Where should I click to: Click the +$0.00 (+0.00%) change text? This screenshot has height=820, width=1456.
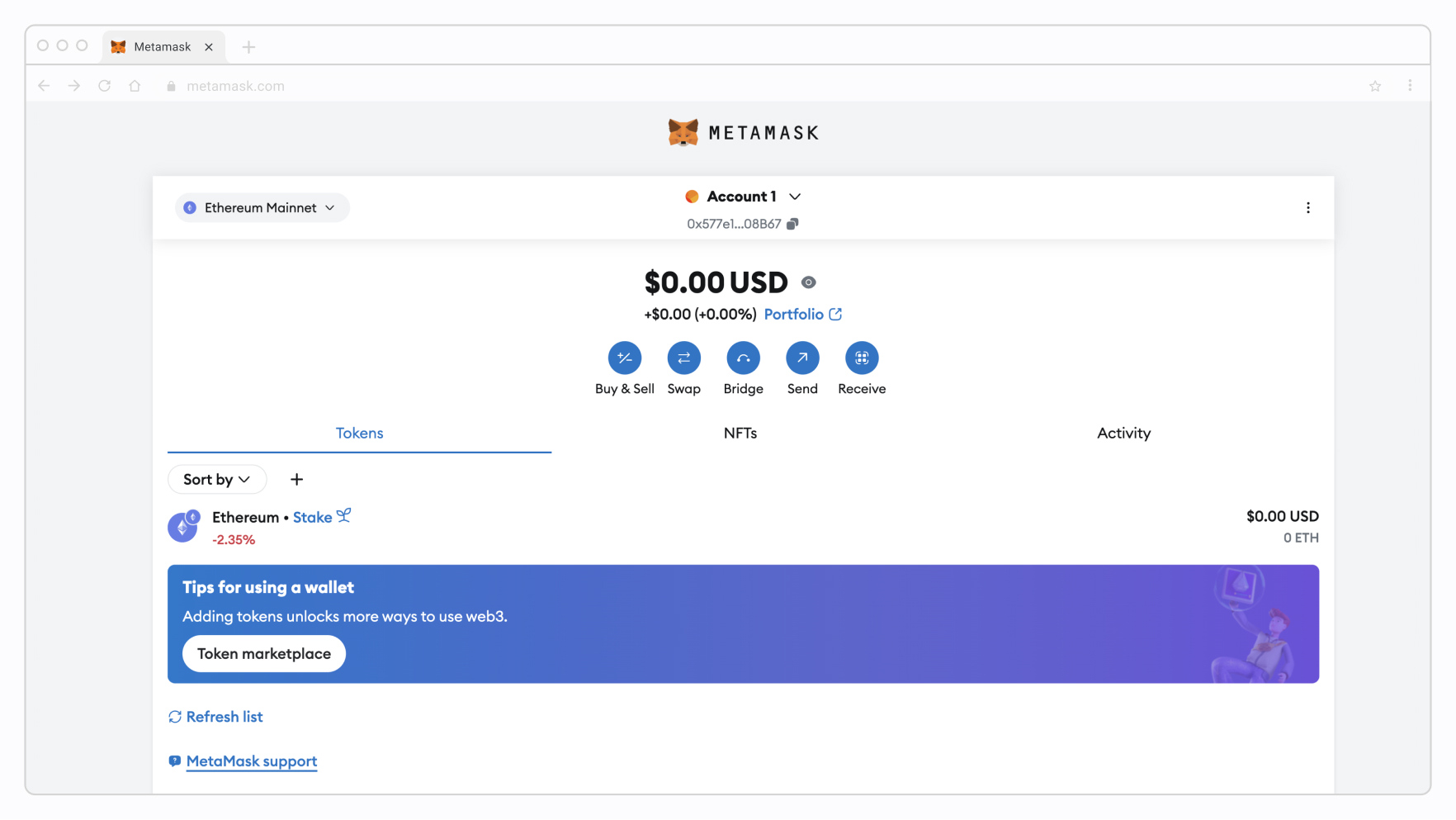click(700, 314)
